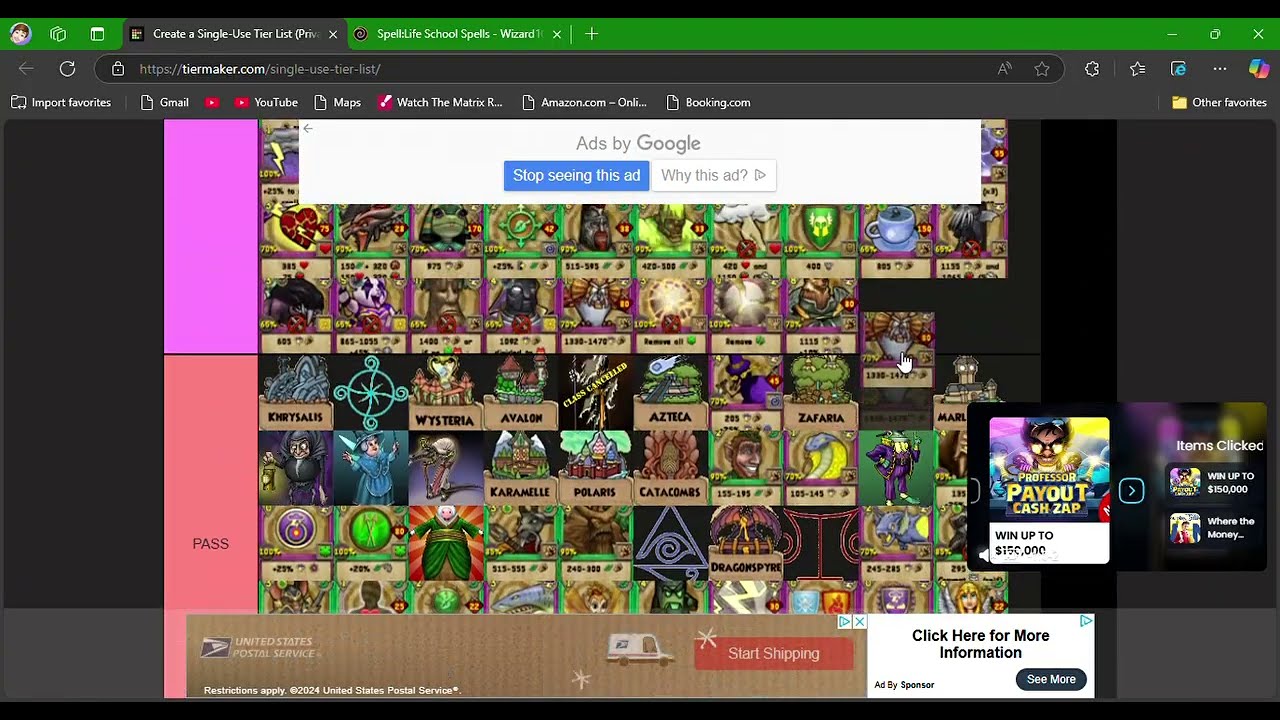
Task: Open browser extensions puzzle icon
Action: tap(1092, 69)
